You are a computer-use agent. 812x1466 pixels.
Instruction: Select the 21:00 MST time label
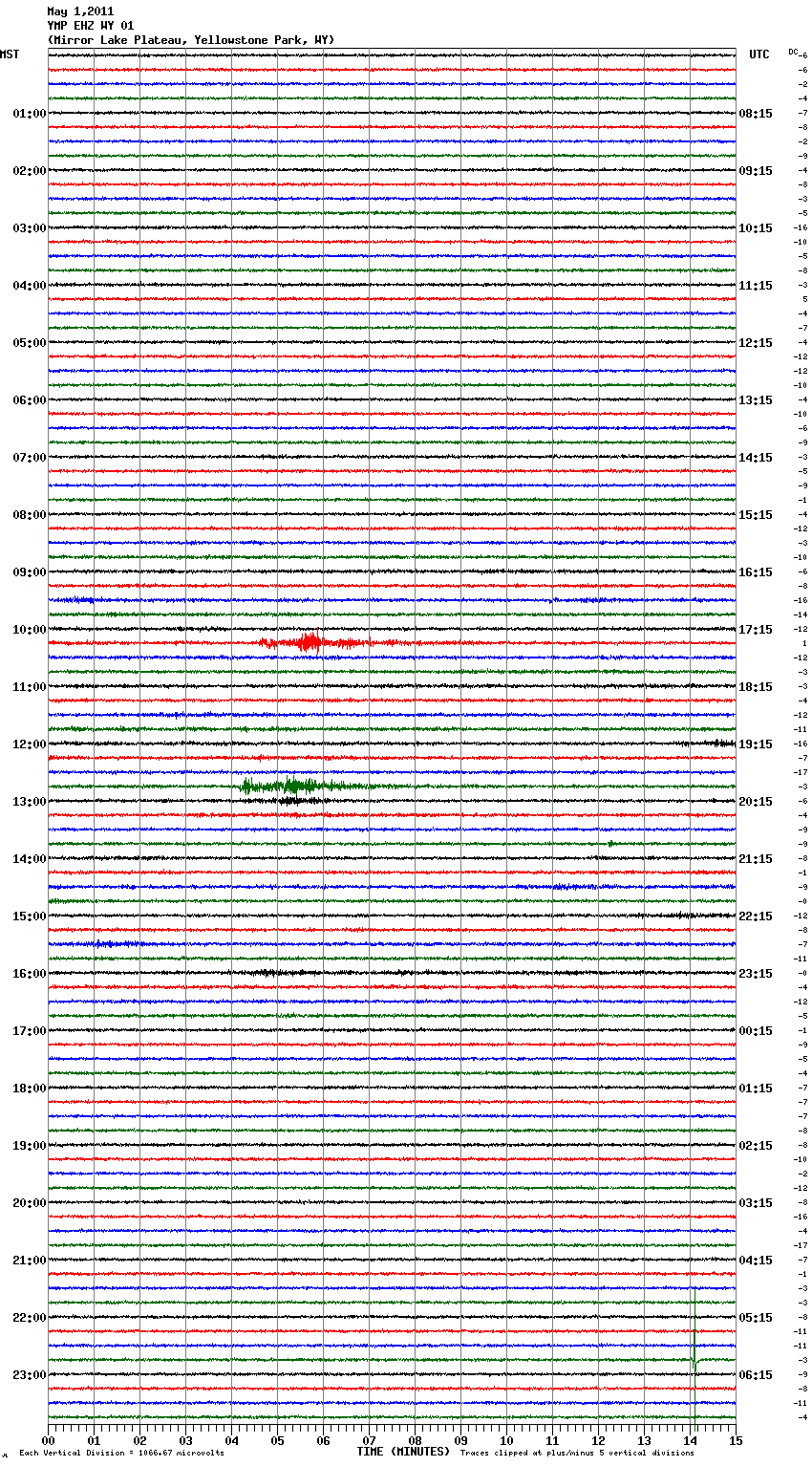(29, 1261)
